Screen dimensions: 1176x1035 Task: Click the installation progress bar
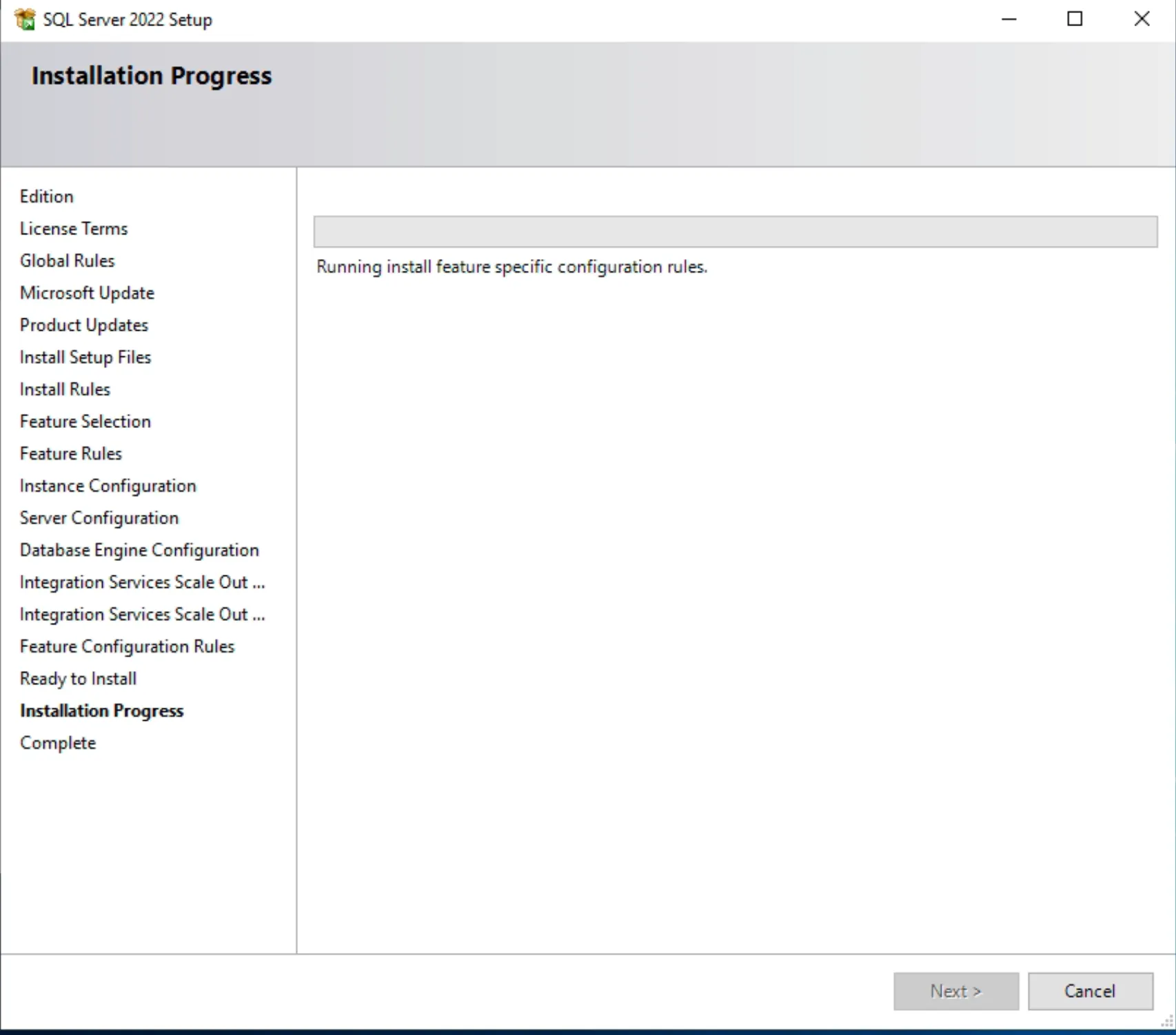(736, 232)
